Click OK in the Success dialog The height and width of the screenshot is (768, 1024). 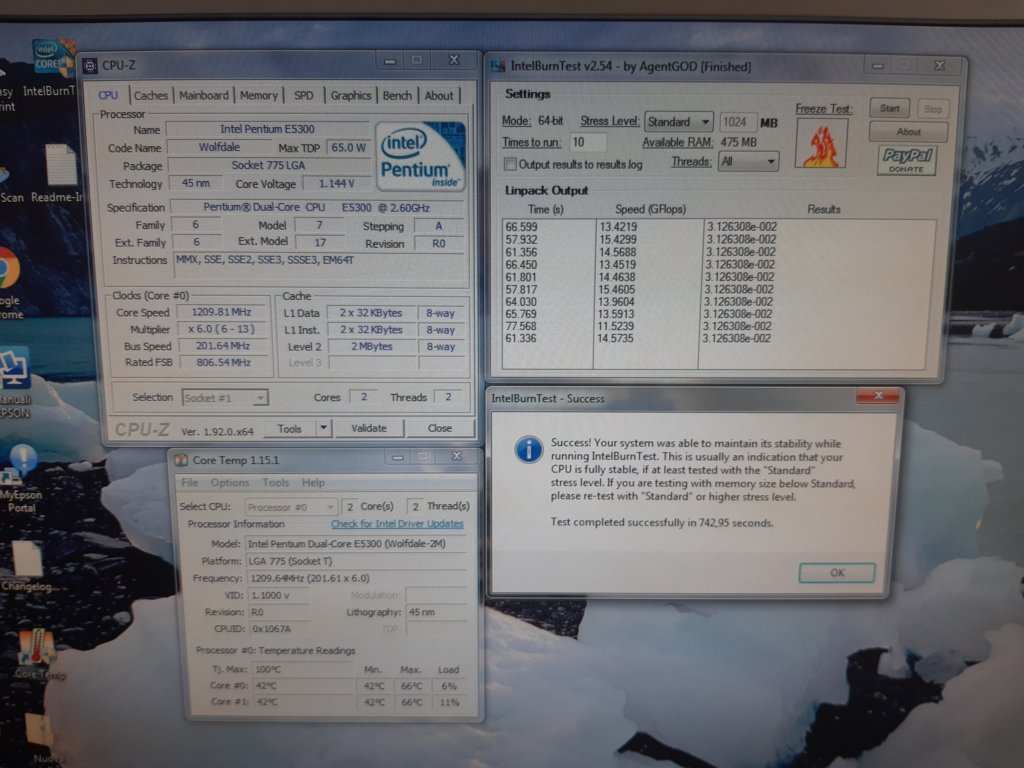(837, 573)
